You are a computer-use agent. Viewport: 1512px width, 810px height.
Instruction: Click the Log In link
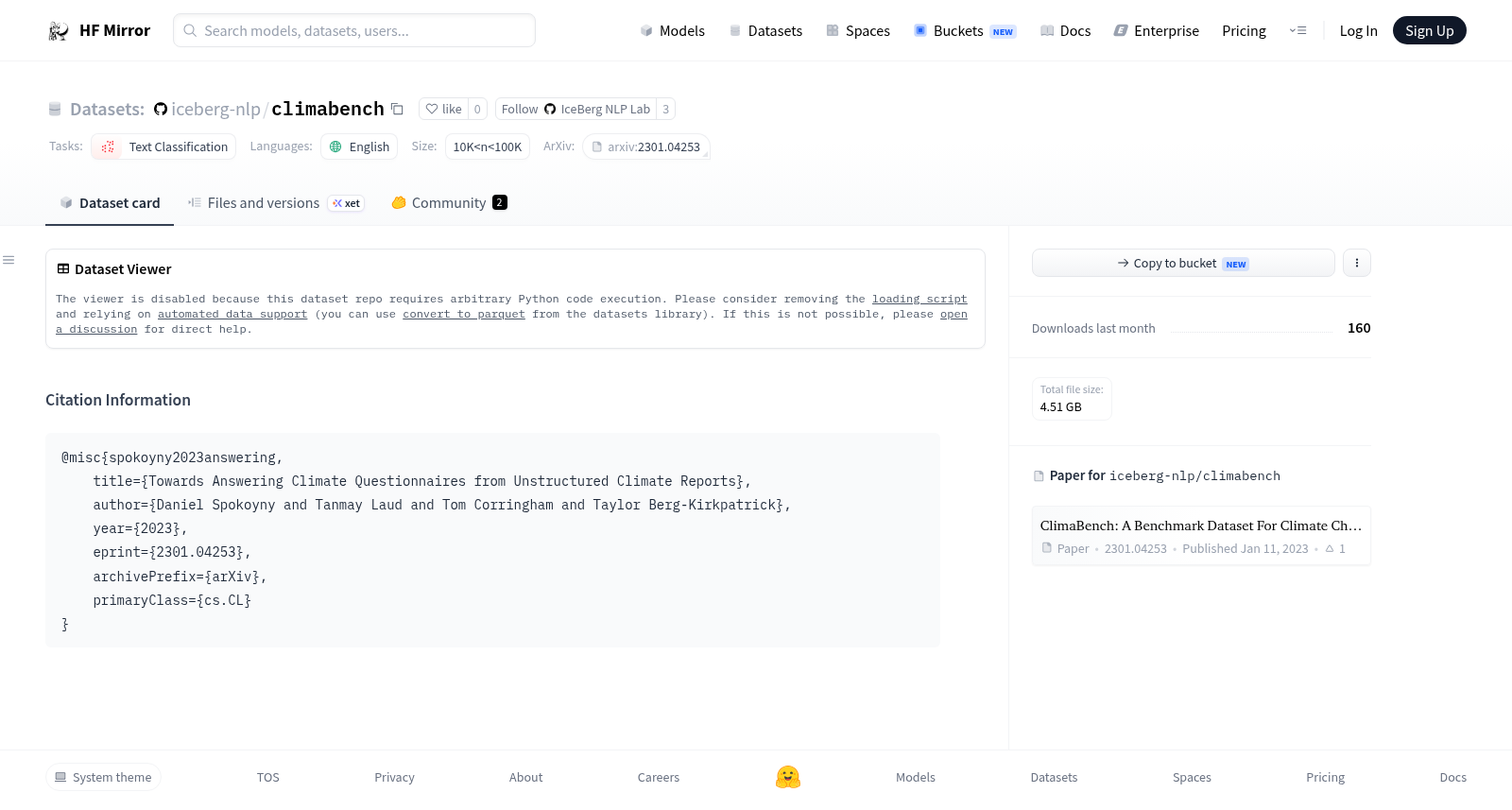click(1358, 30)
